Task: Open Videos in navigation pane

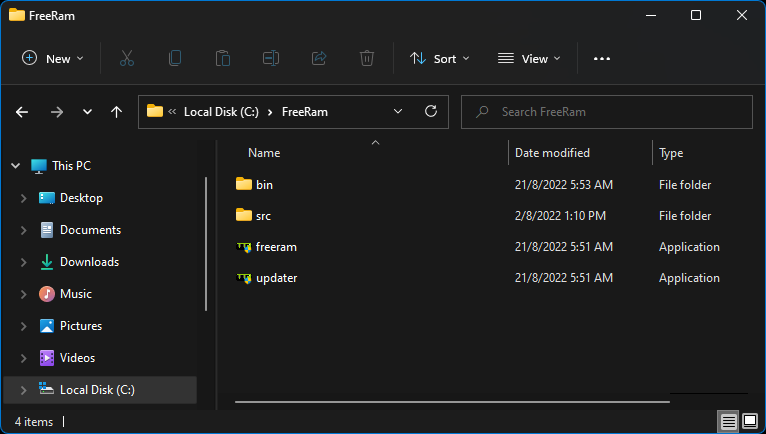Action: pos(77,358)
